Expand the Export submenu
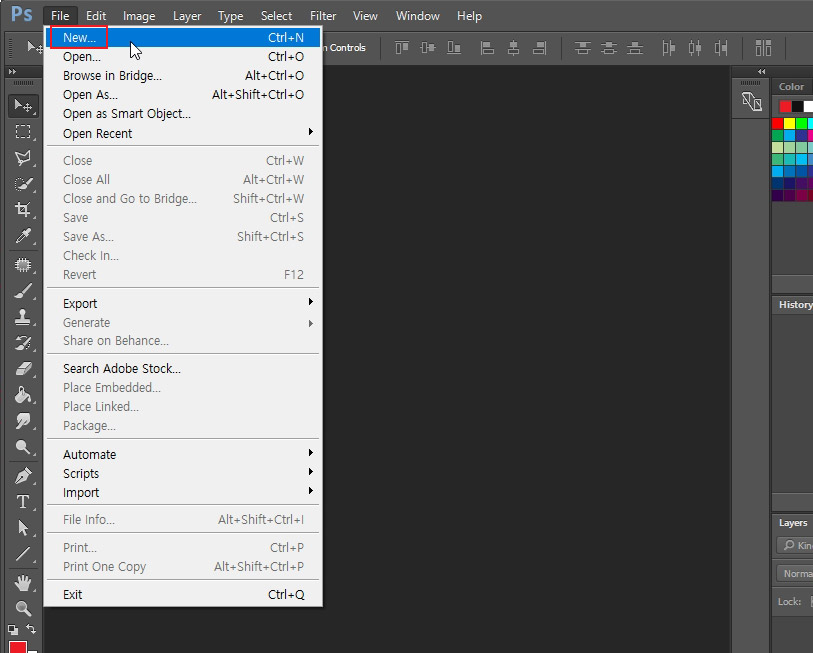 [x=183, y=303]
